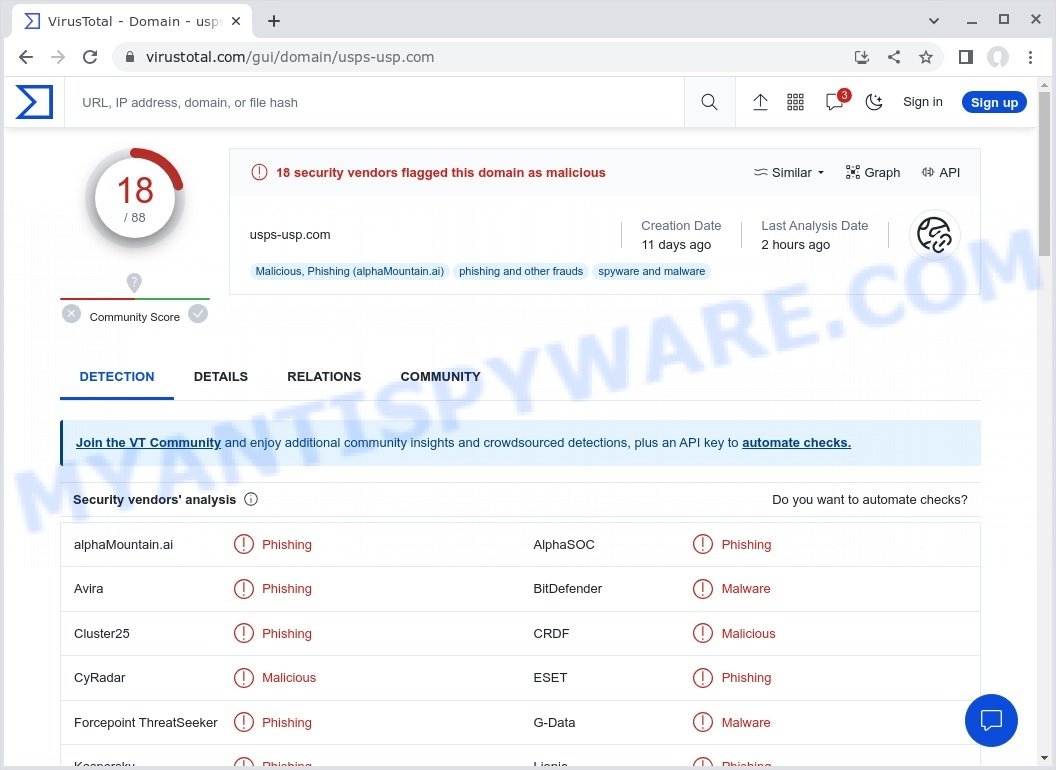Click the search magnifier icon
Viewport: 1056px width, 770px height.
[x=709, y=102]
